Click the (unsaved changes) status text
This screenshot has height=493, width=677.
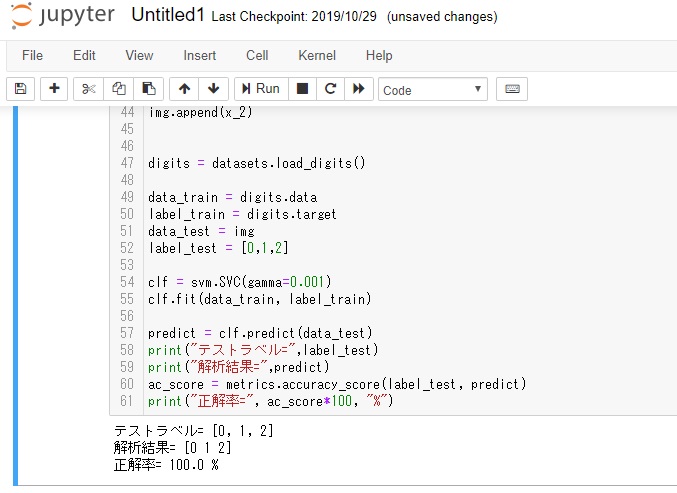pos(442,17)
